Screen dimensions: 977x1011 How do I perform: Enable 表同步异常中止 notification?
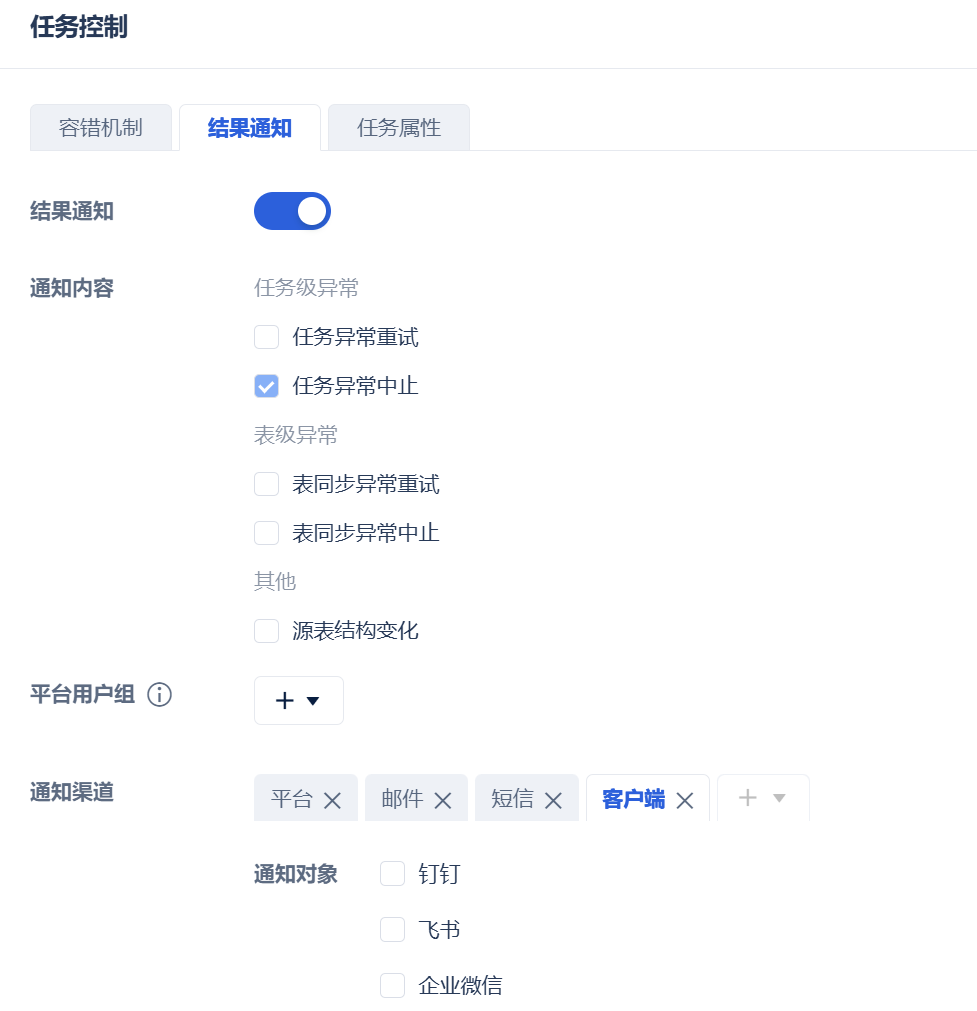click(x=266, y=532)
